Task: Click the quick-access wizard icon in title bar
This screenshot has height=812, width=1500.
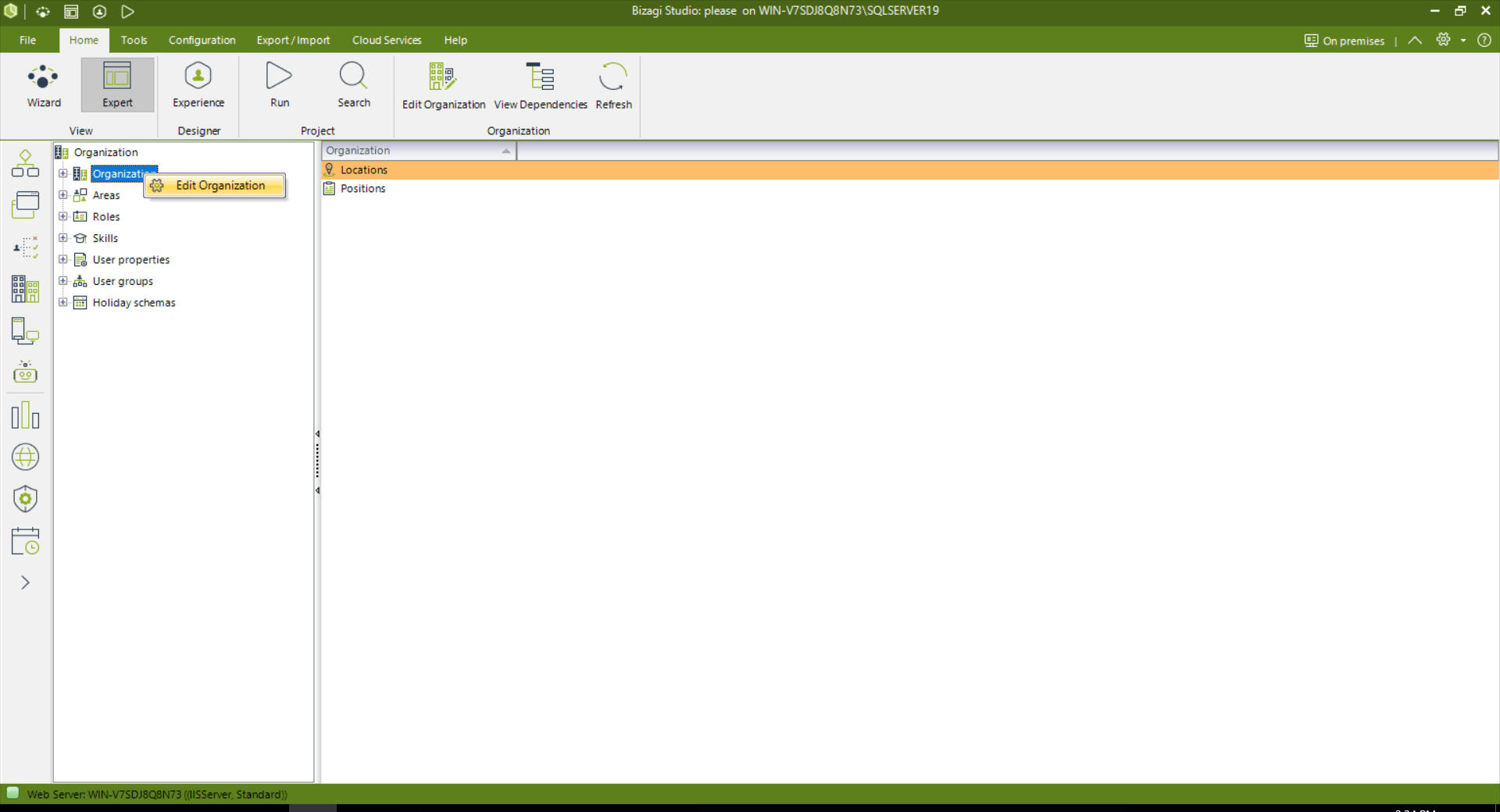Action: click(x=43, y=12)
